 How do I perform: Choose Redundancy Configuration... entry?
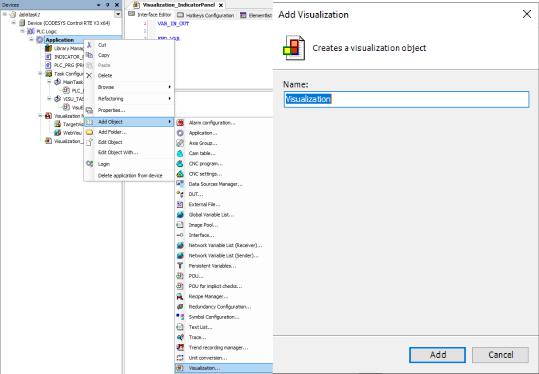(x=224, y=307)
